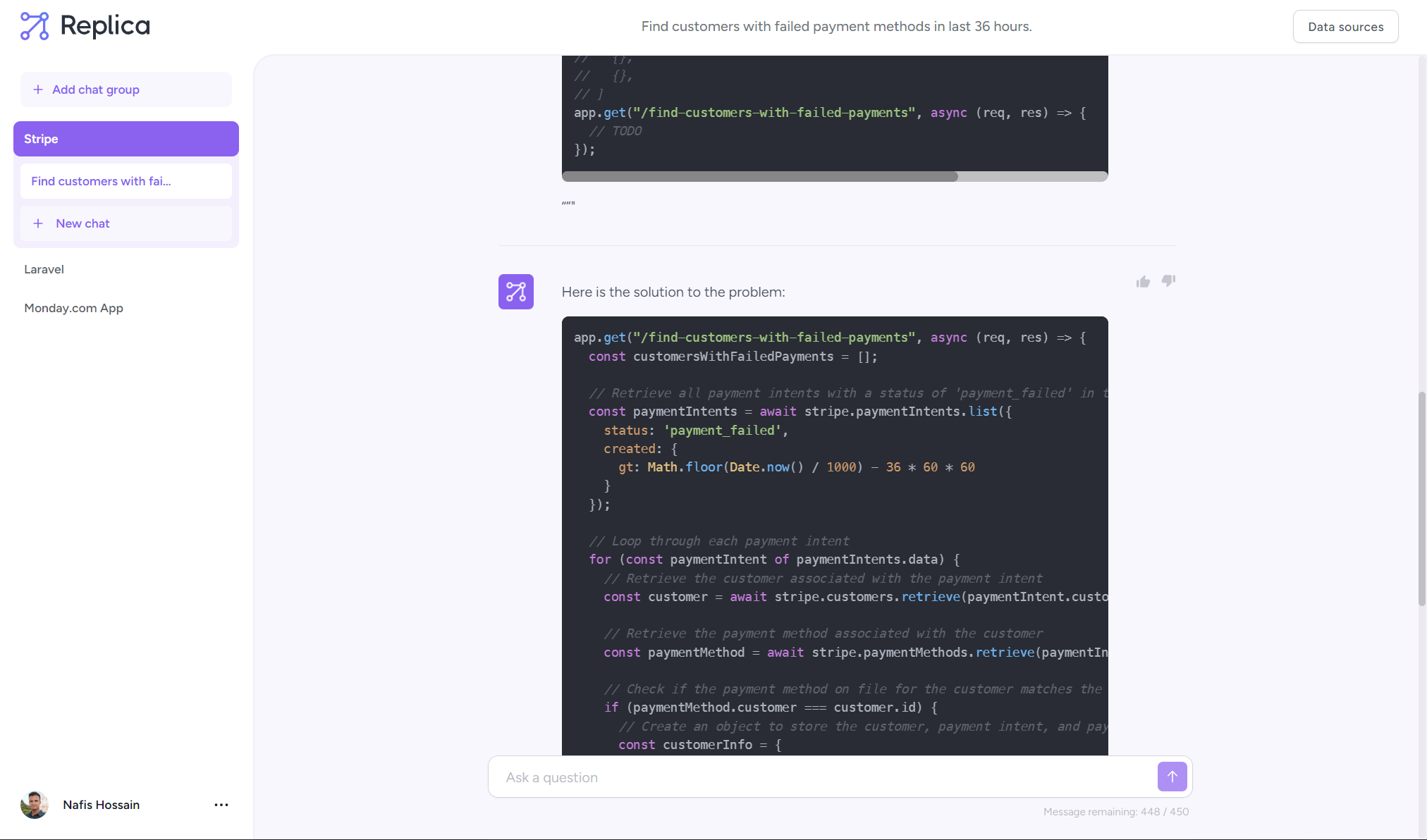Click the plus icon beside New chat
Viewport: 1427px width, 840px height.
(x=38, y=223)
